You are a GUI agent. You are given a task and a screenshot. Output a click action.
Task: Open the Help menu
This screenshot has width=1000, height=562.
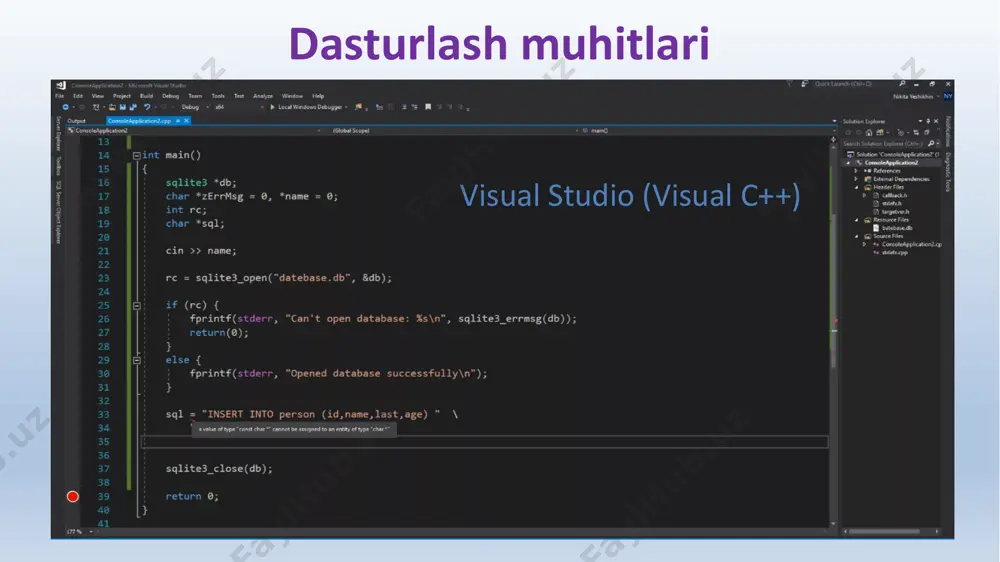(x=318, y=96)
